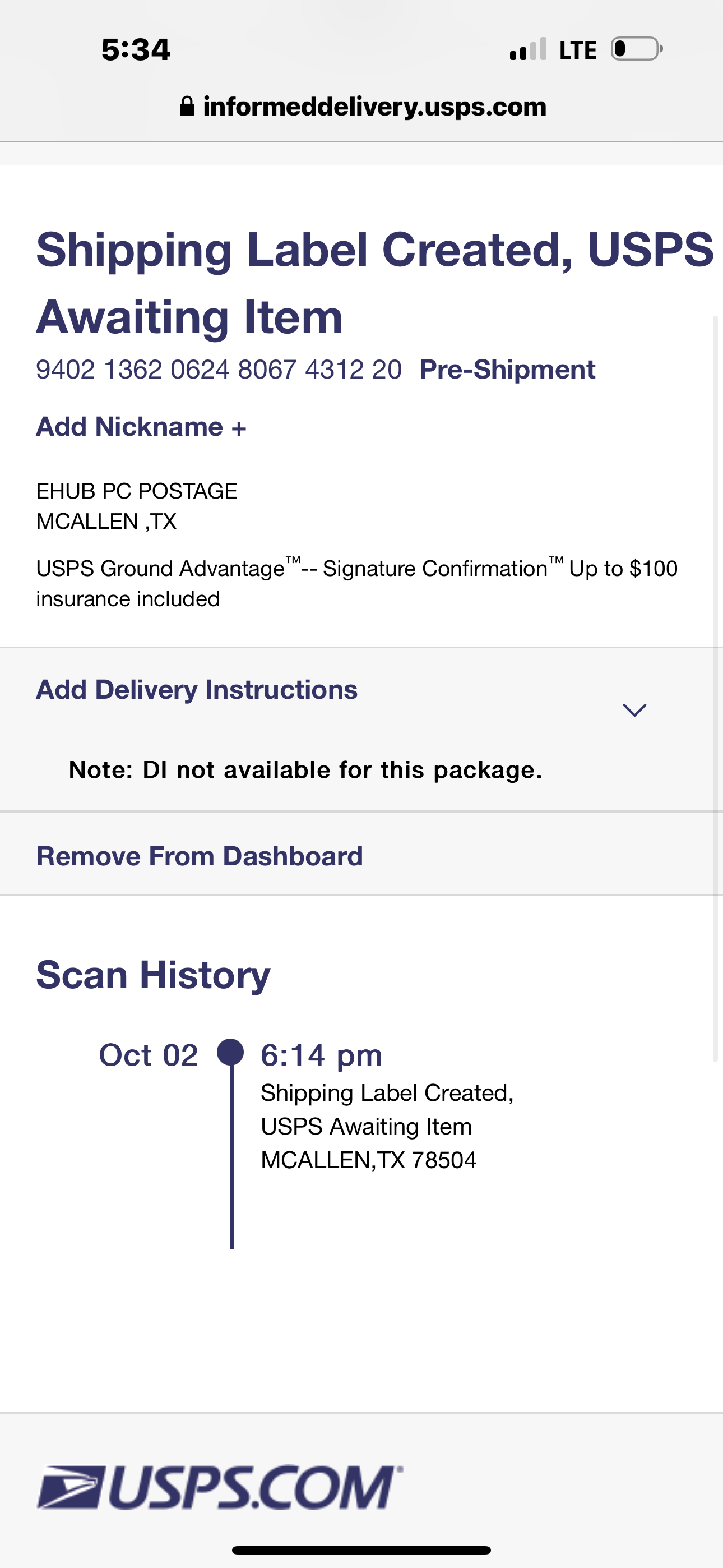Click the 6:14 pm scan entry
The height and width of the screenshot is (1568, 723).
pos(321,1055)
